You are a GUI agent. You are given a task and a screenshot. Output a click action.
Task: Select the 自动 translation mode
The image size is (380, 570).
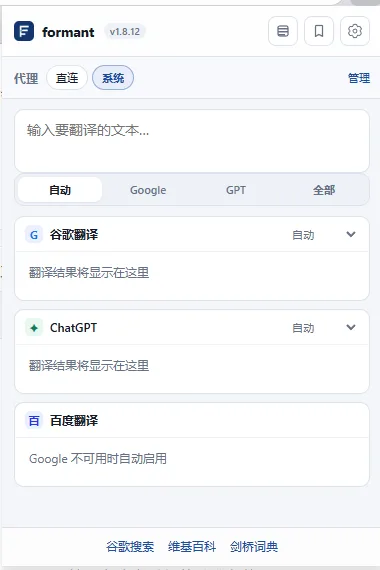coord(60,190)
